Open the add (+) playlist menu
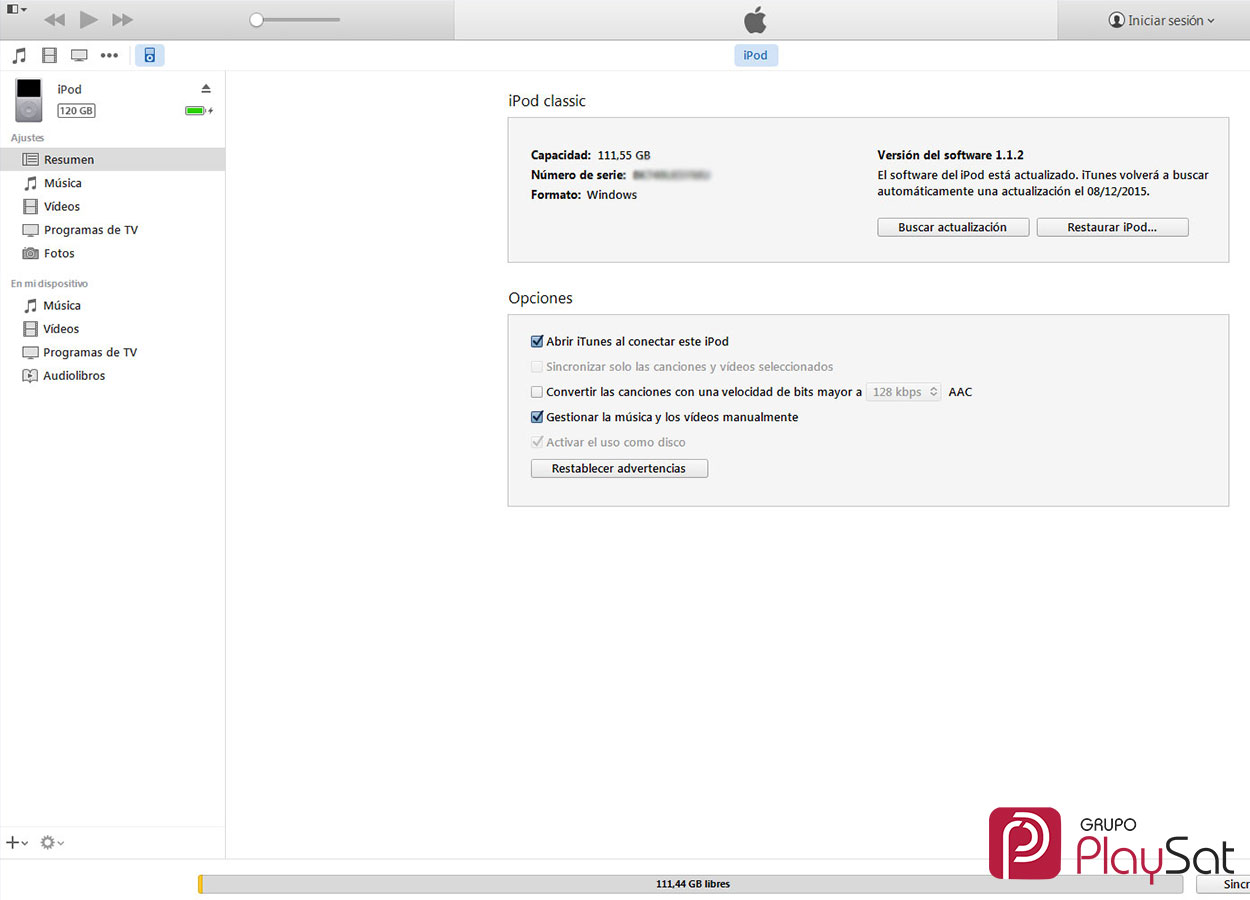 [17, 843]
